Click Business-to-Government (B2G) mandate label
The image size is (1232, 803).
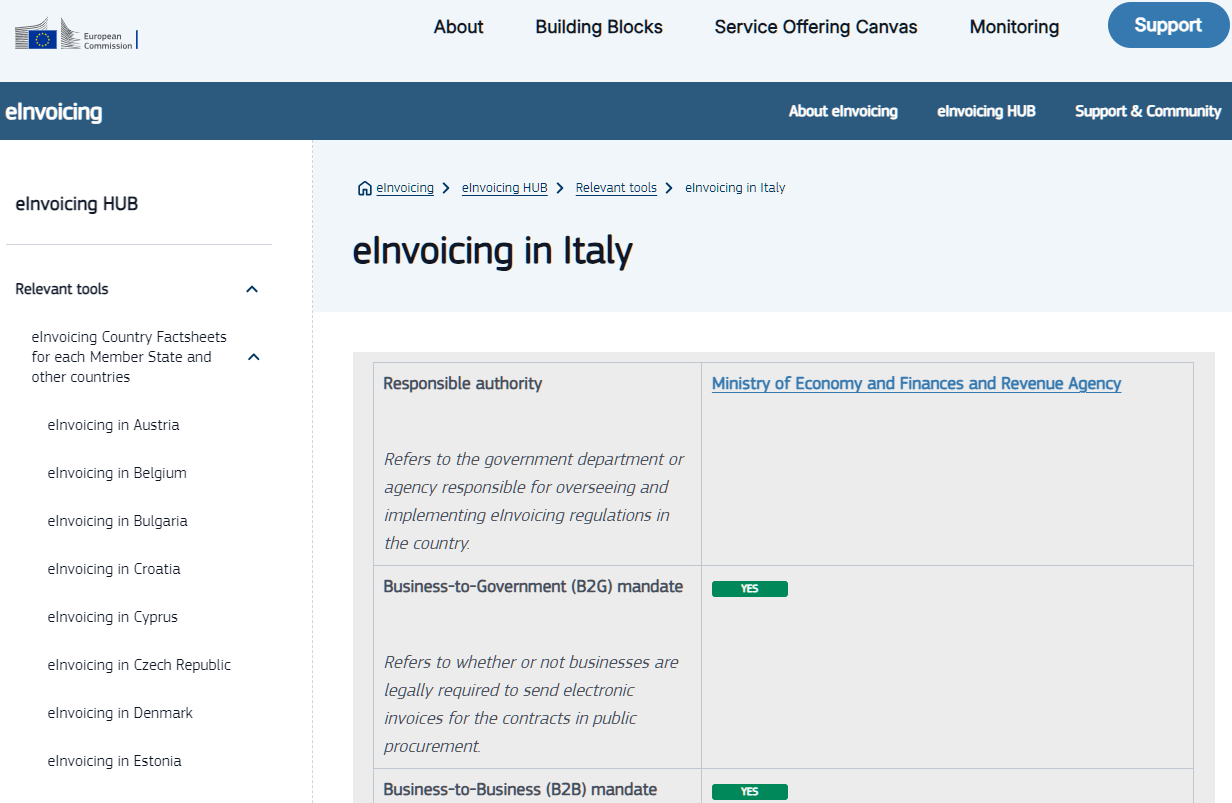(x=533, y=587)
